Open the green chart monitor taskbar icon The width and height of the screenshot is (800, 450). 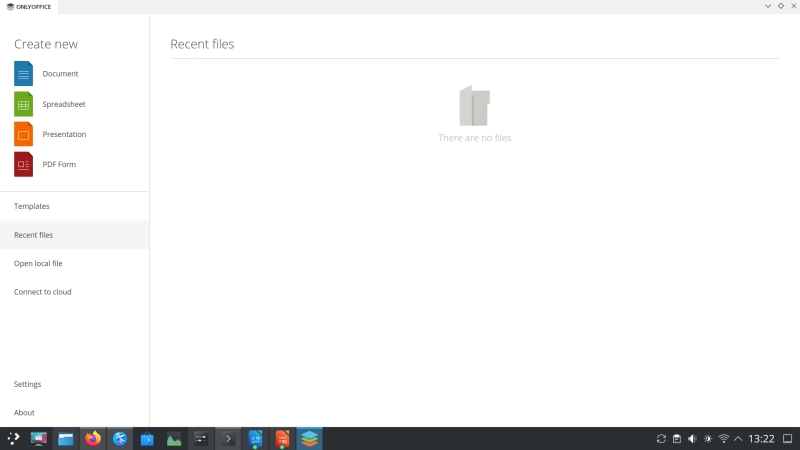pyautogui.click(x=174, y=439)
